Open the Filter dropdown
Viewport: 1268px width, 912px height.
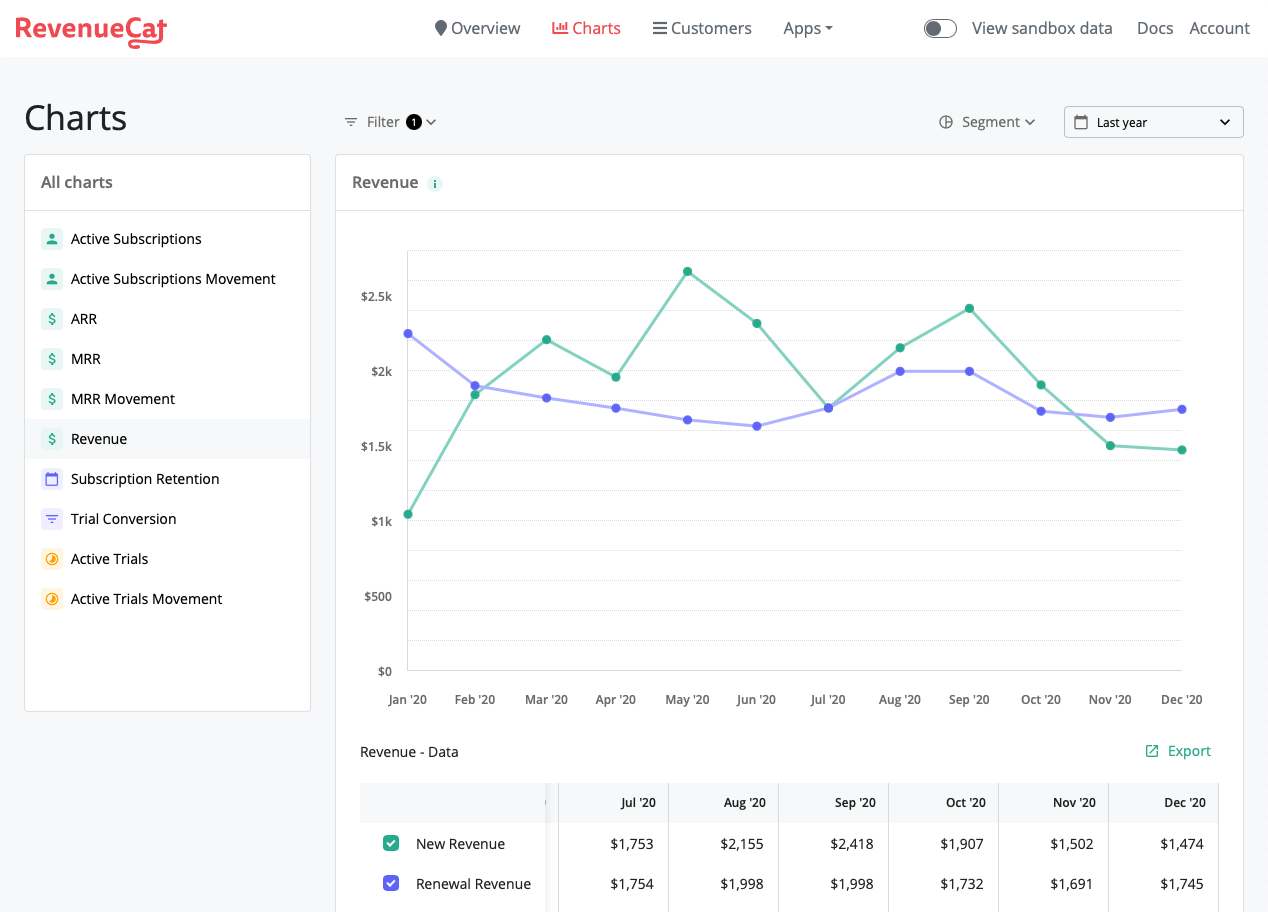click(x=390, y=122)
